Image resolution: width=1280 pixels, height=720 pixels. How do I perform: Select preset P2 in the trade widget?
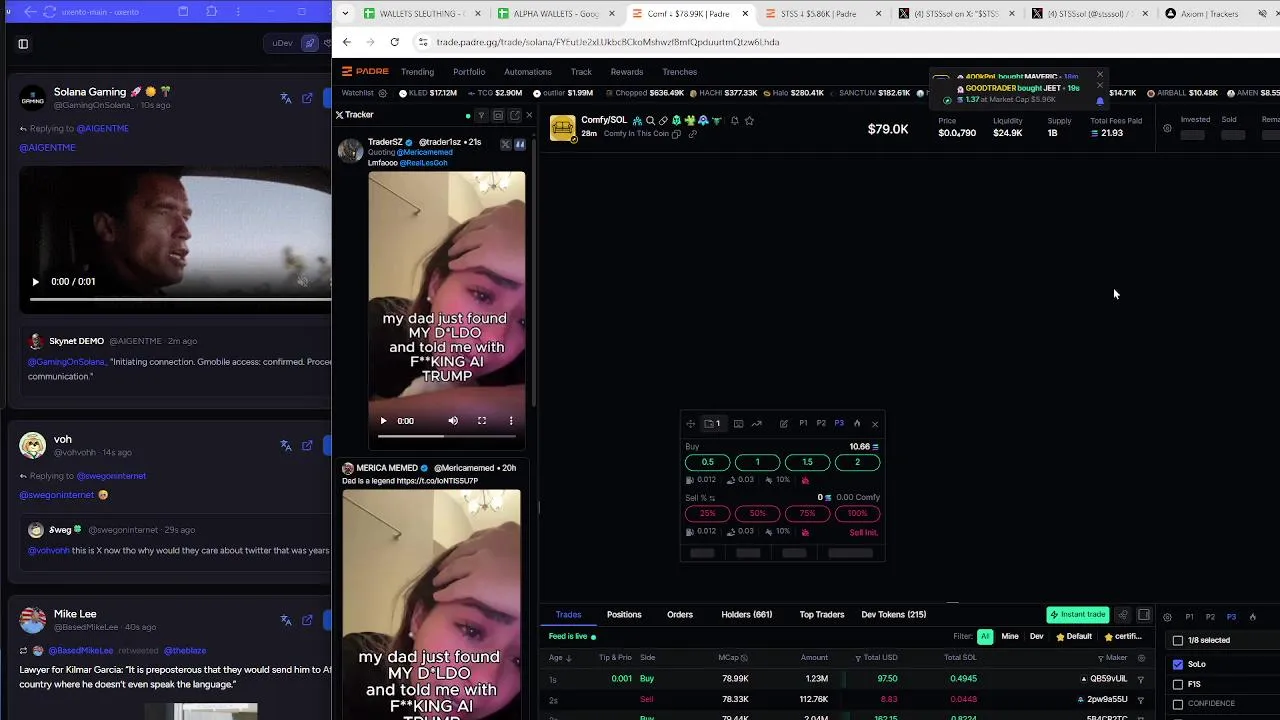821,423
